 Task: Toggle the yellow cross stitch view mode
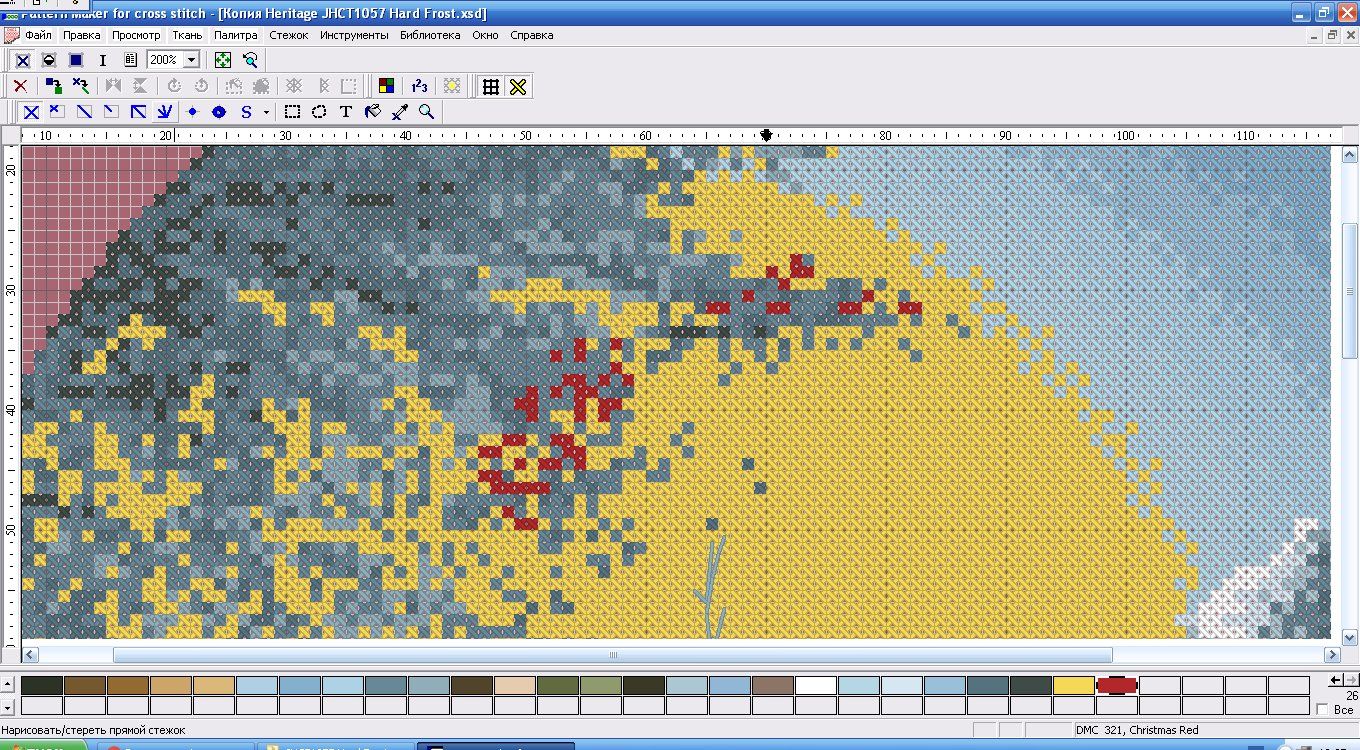coord(518,86)
